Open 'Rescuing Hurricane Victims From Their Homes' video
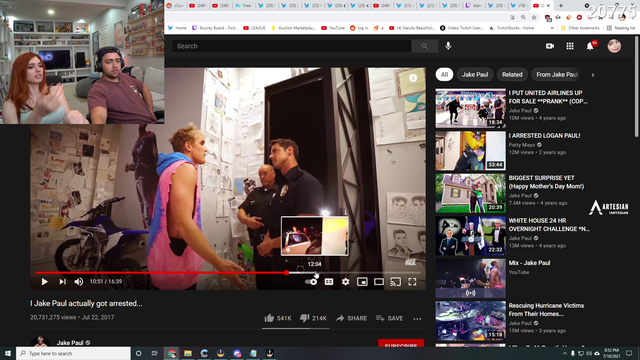Viewport: 640px width, 360px height. click(x=546, y=310)
